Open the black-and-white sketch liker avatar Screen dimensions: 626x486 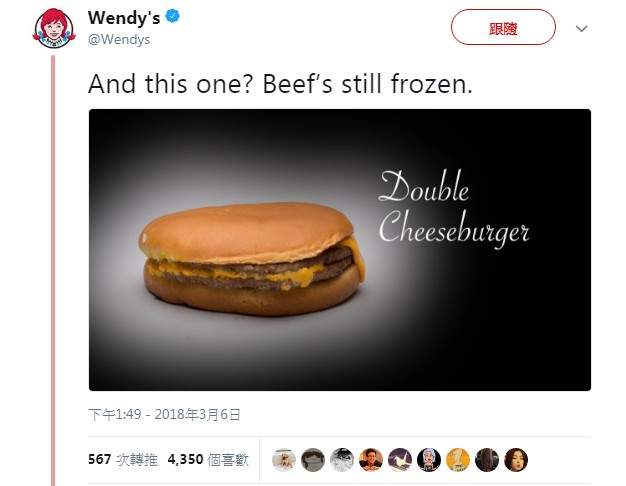click(342, 460)
